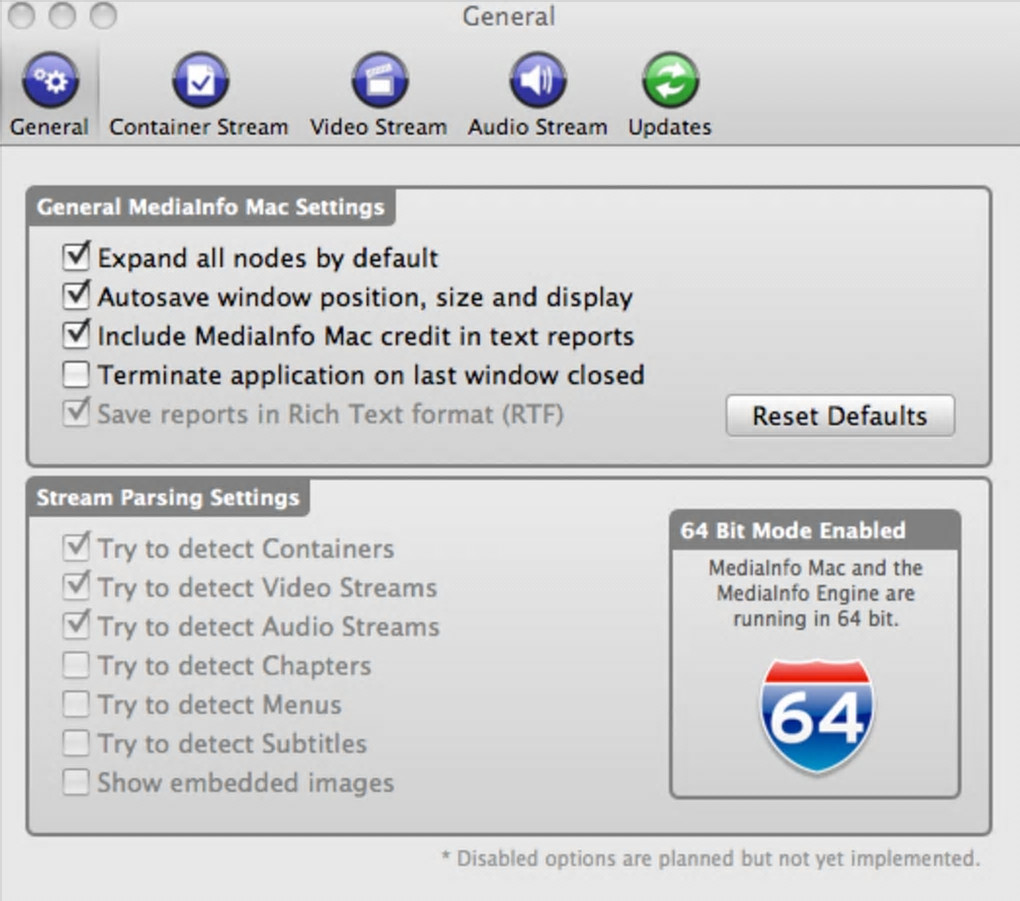Toggle Save reports in Rich Text format

[x=76, y=413]
